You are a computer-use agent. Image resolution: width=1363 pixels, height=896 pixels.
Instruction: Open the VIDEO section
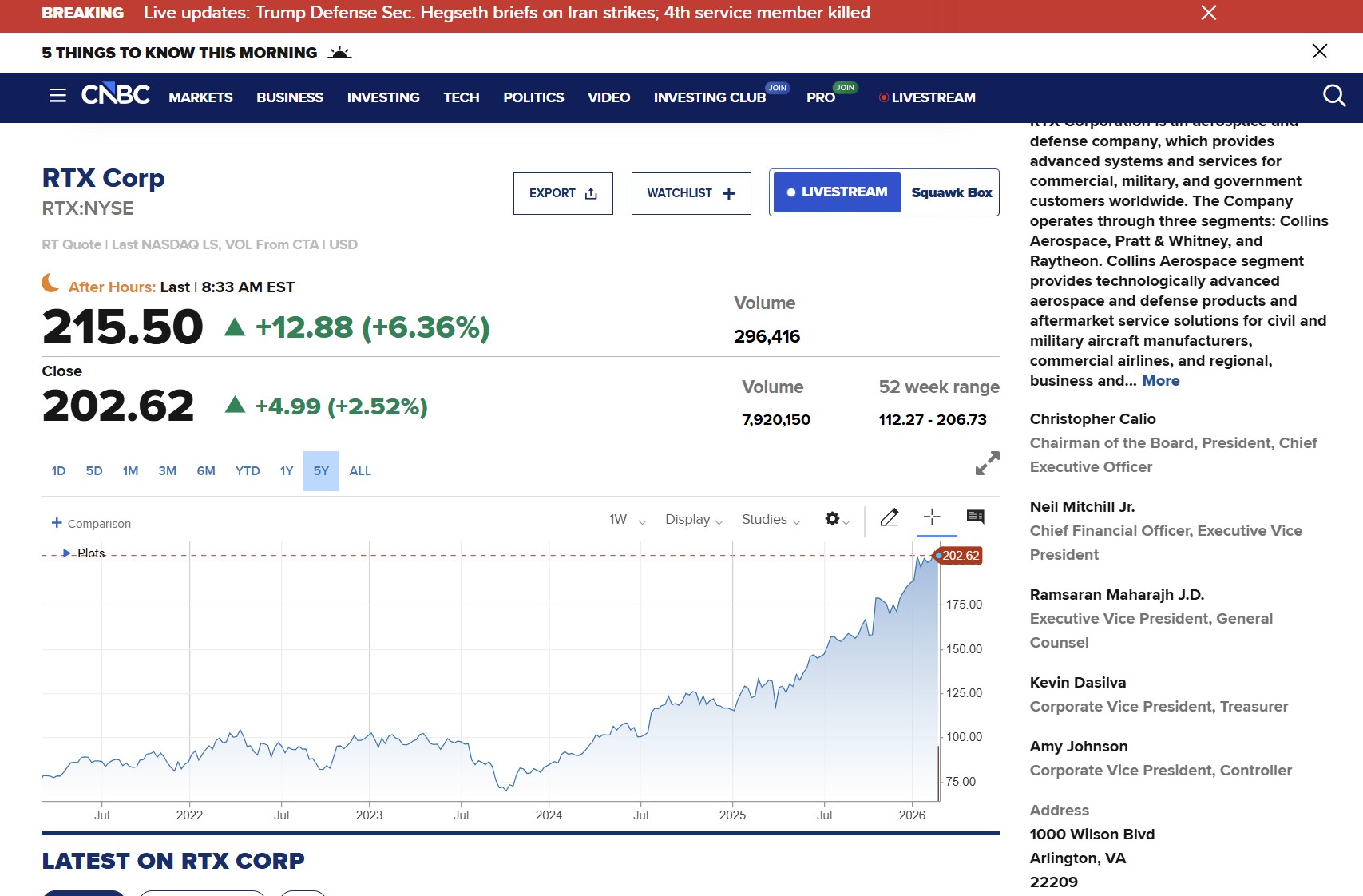point(608,97)
